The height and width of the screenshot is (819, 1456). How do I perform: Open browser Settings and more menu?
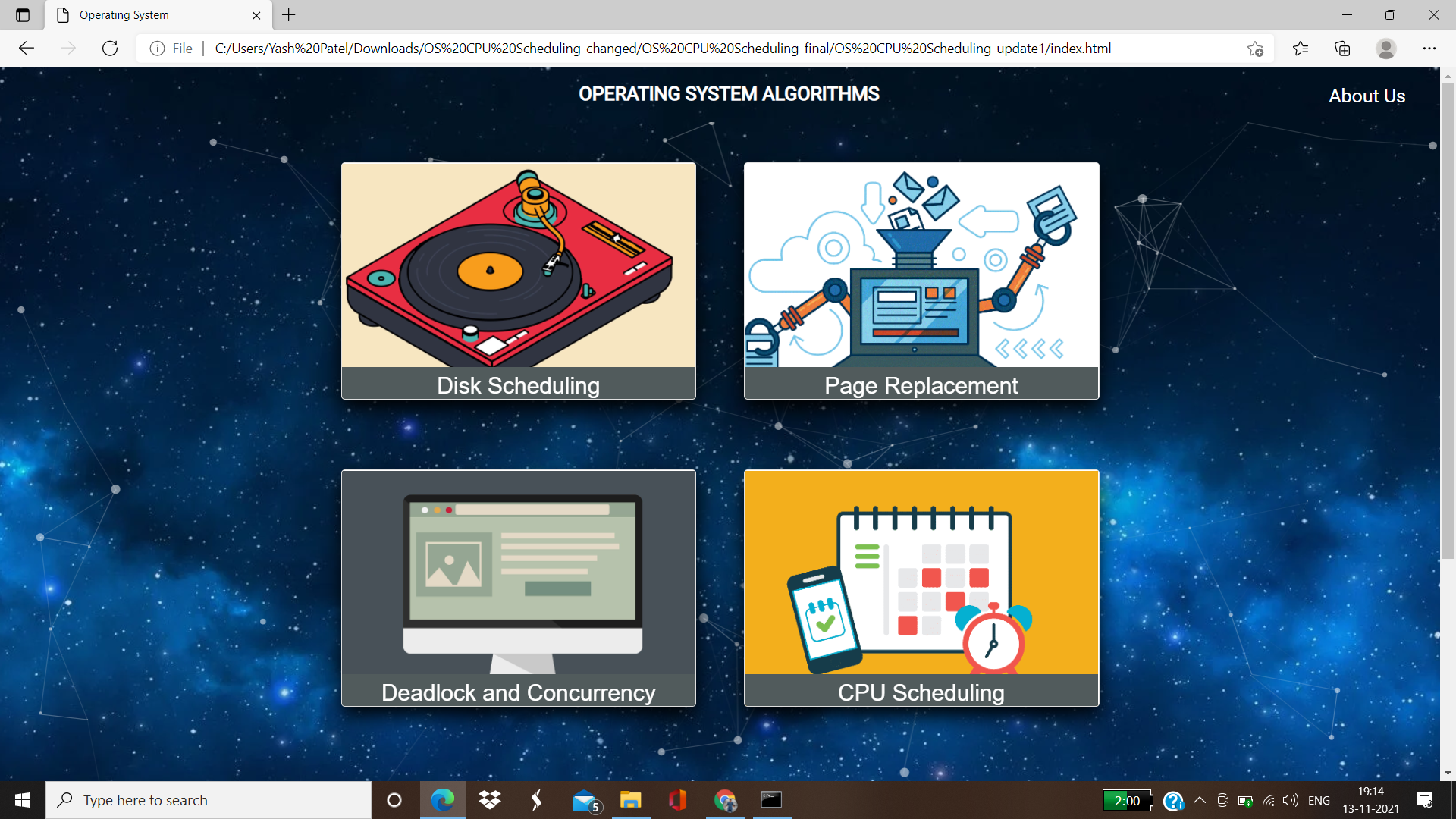point(1429,49)
